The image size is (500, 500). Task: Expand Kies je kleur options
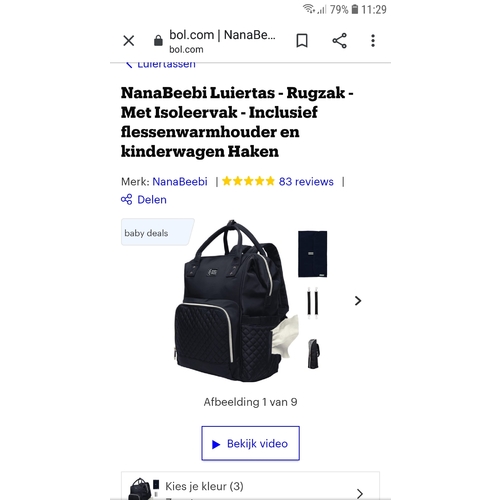(x=250, y=486)
